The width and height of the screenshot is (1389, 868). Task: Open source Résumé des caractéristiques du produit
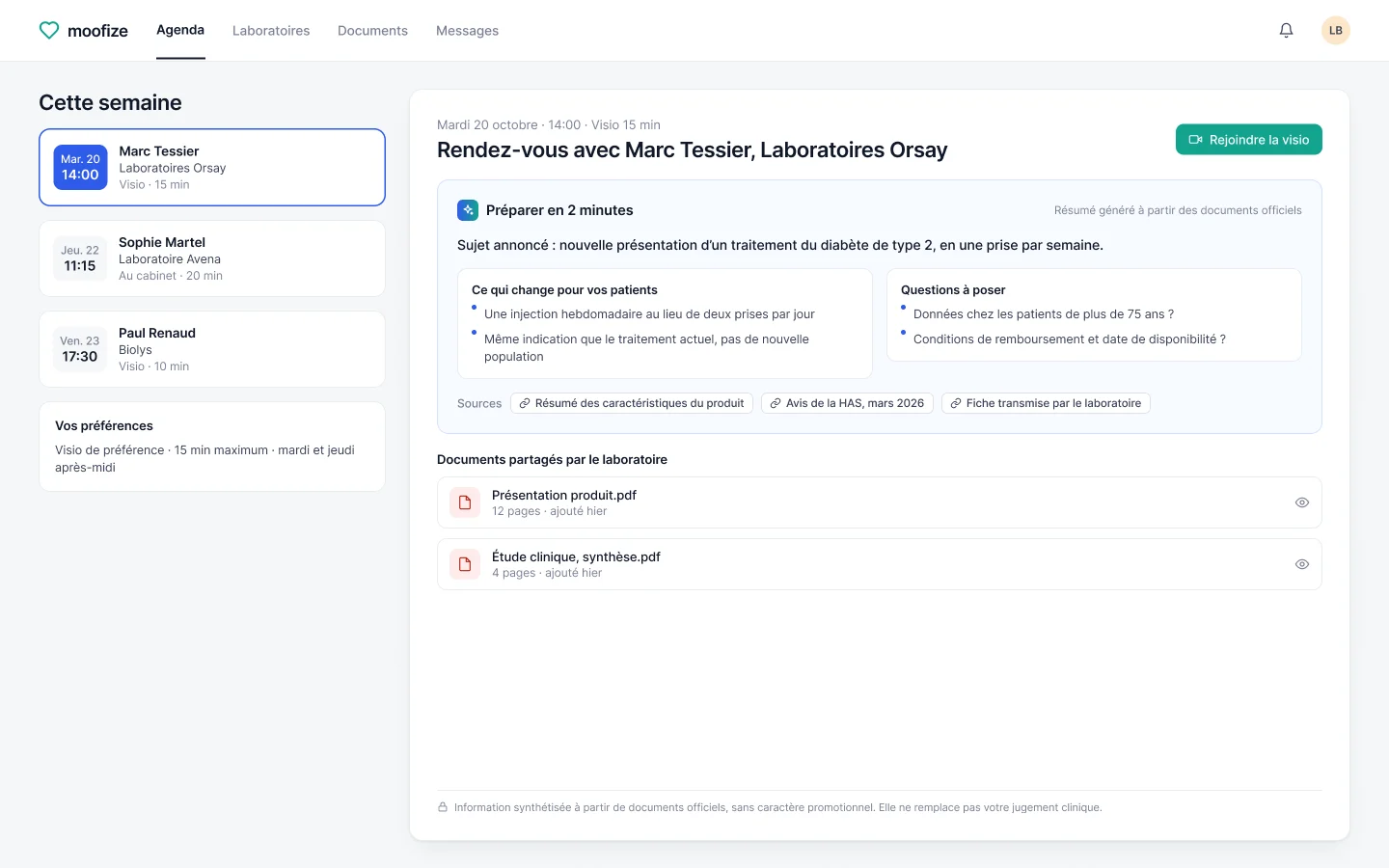point(632,403)
